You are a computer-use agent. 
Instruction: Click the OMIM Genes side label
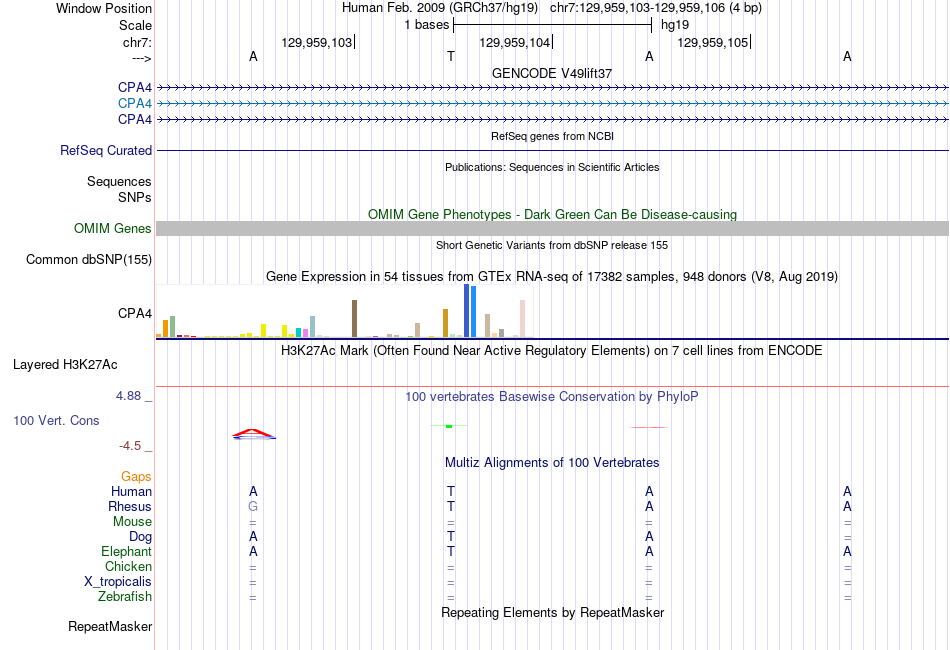pyautogui.click(x=112, y=228)
